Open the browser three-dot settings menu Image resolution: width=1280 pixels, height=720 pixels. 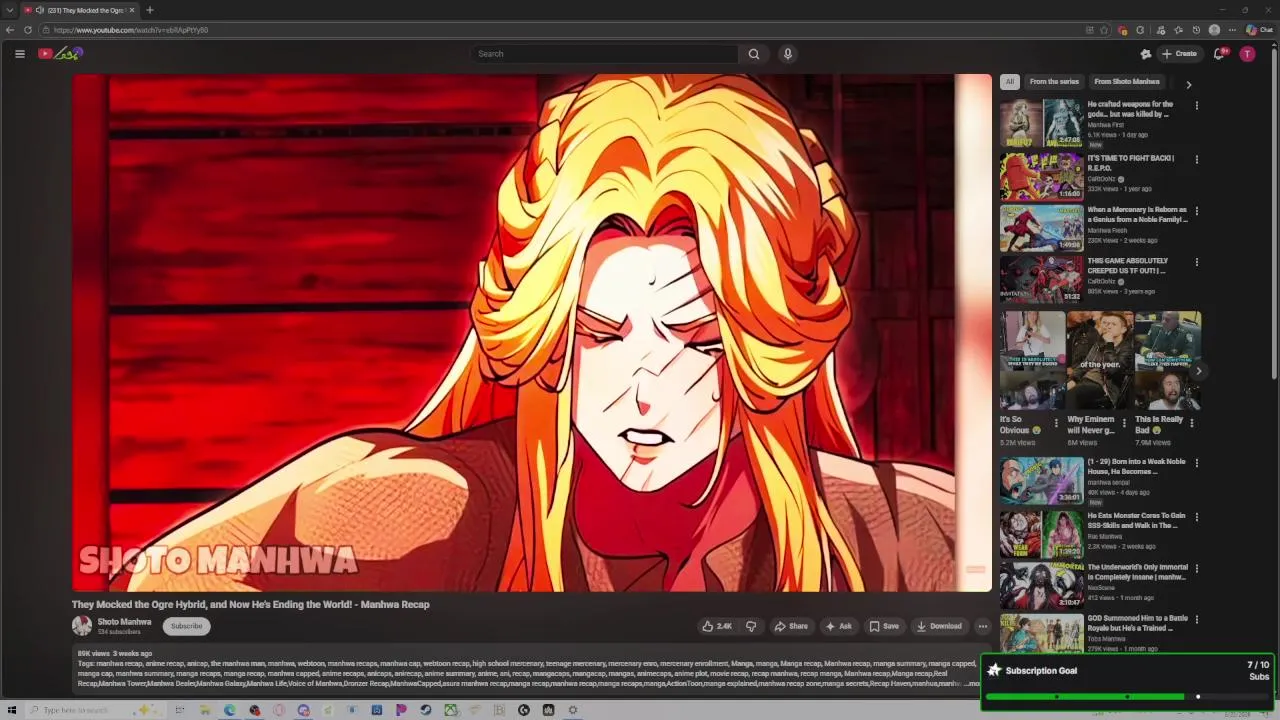1232,30
